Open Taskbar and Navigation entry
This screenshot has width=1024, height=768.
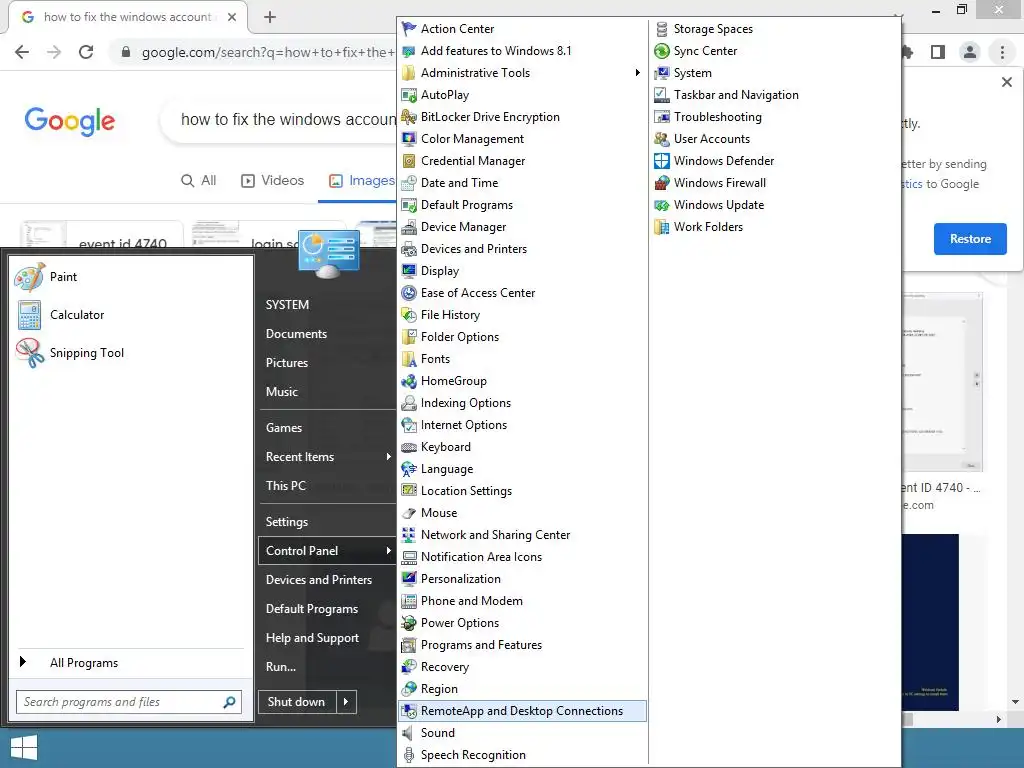pyautogui.click(x=735, y=95)
